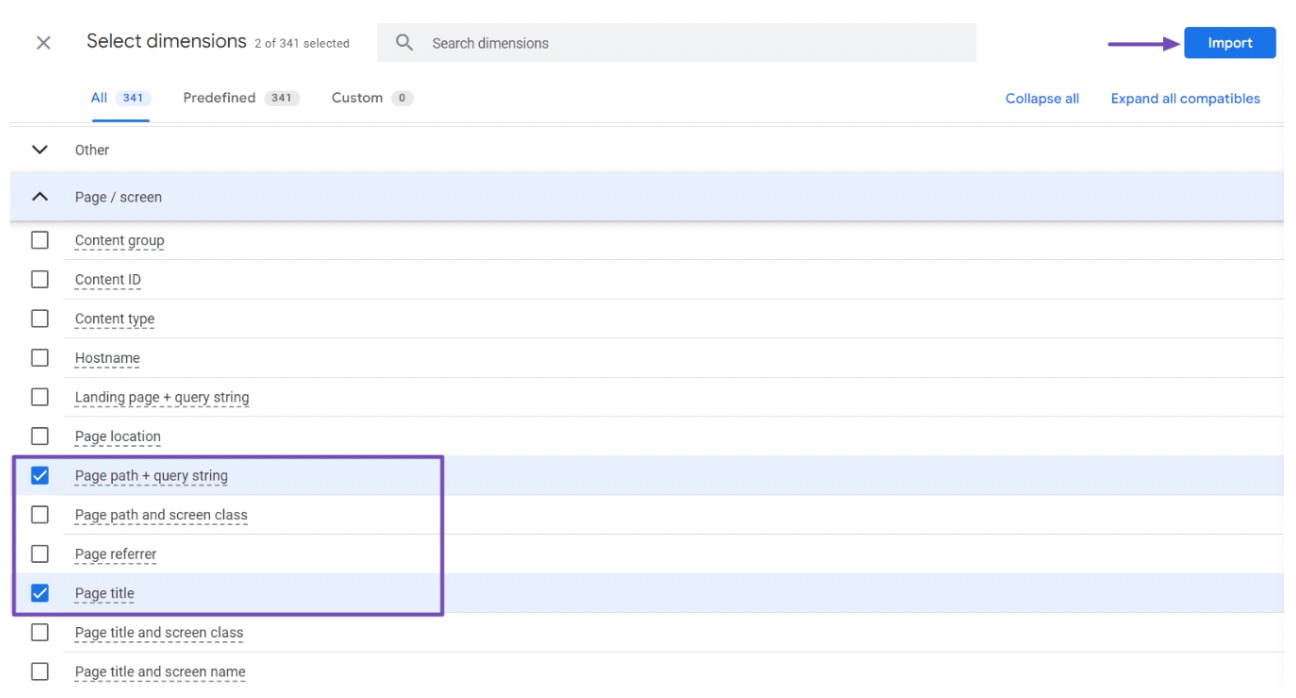Click Expand all compatibles link
Screen dimensions: 1296x698
(x=1185, y=99)
